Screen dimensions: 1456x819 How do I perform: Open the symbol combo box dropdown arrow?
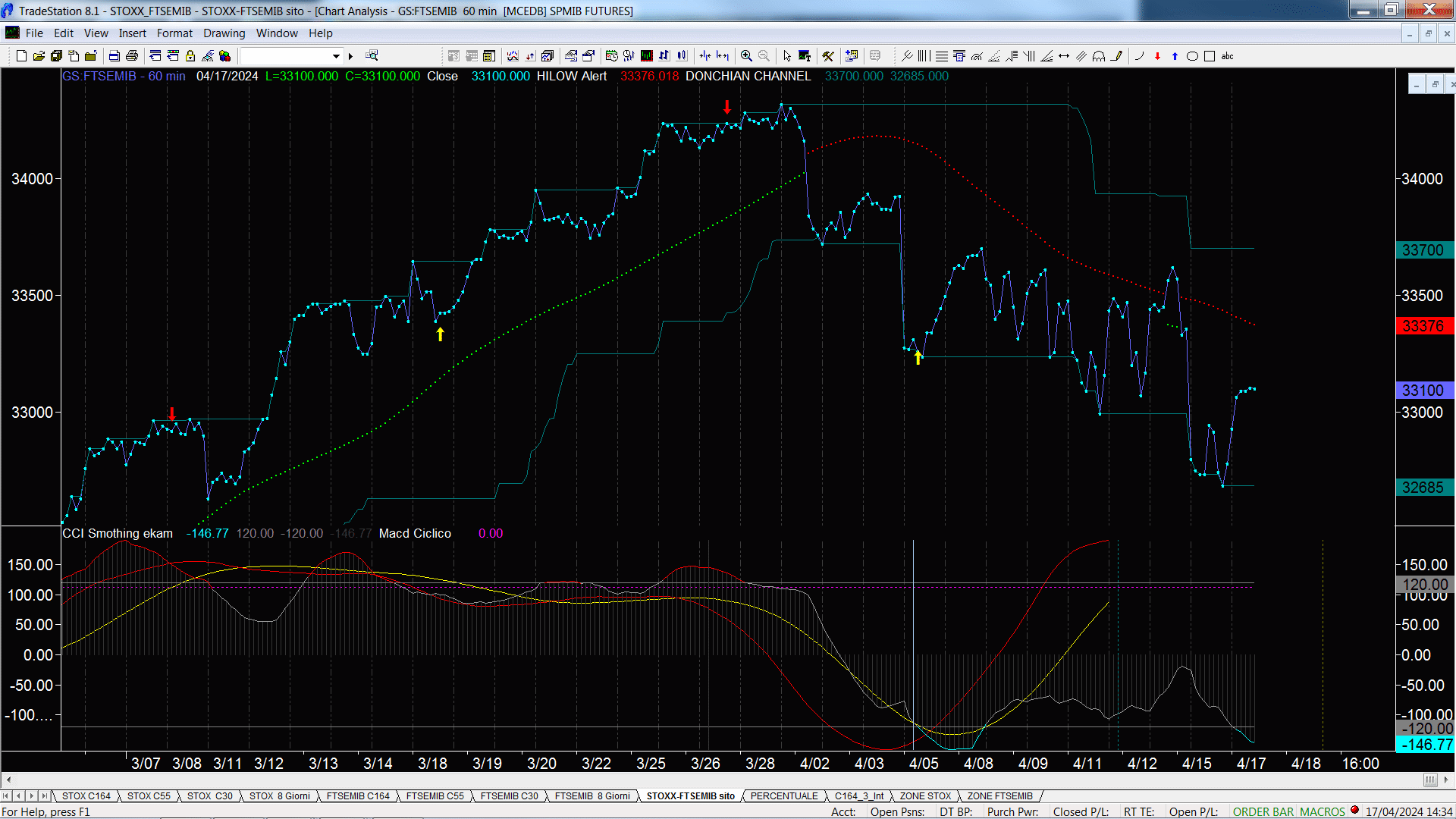[x=336, y=56]
